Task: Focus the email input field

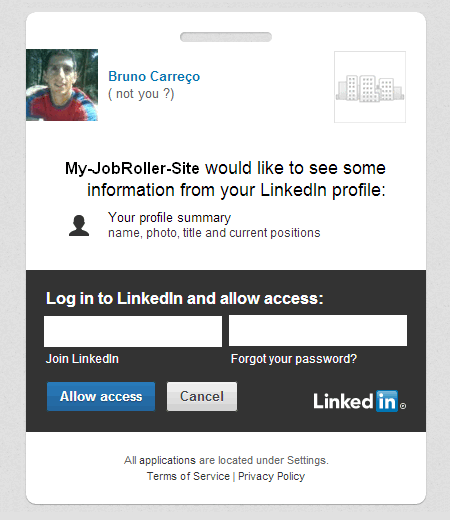Action: tap(133, 331)
